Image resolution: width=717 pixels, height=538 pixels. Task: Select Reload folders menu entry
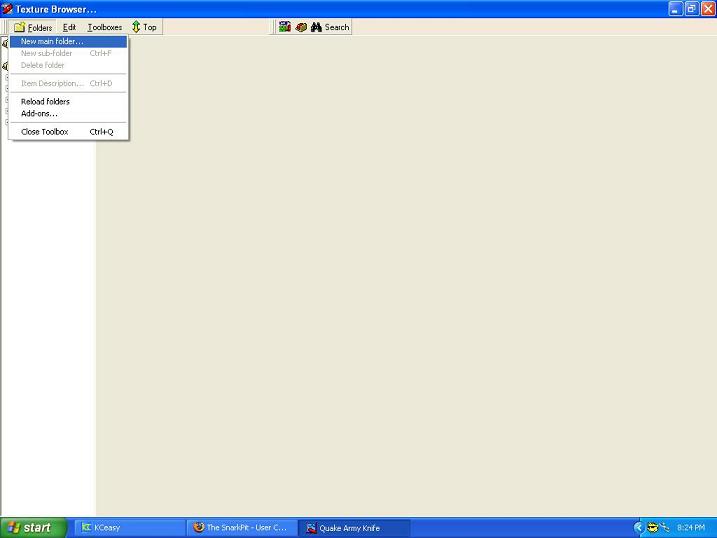(x=45, y=102)
